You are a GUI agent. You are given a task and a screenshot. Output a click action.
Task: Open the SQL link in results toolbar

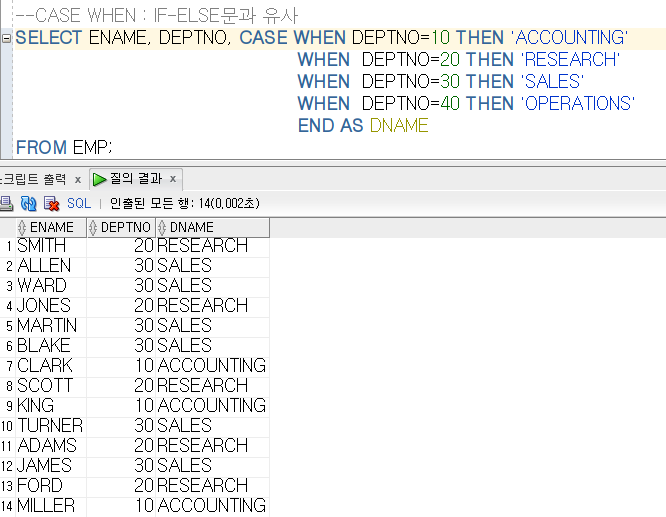(x=79, y=203)
